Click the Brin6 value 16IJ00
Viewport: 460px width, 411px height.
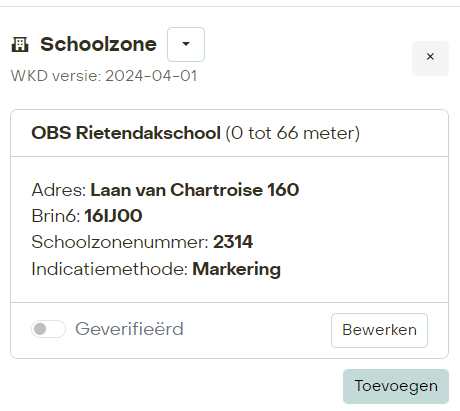tap(113, 216)
